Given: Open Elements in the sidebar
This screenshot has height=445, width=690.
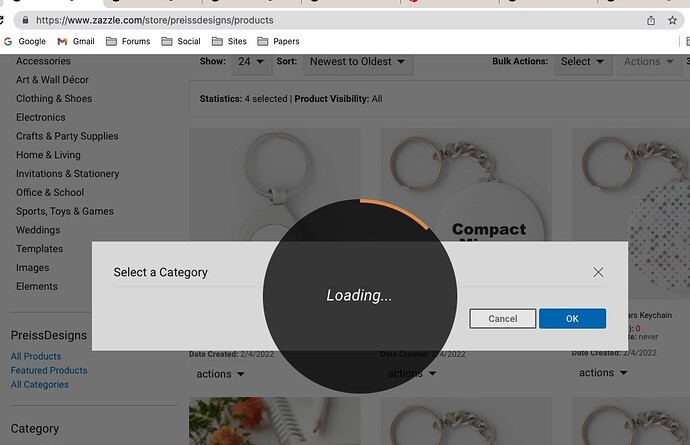Looking at the screenshot, I should [37, 287].
